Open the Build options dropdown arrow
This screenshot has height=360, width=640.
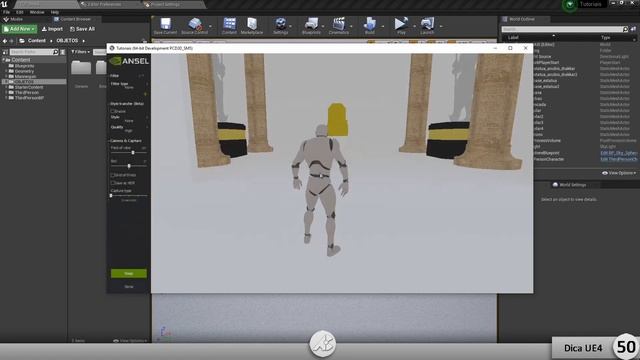(x=382, y=26)
